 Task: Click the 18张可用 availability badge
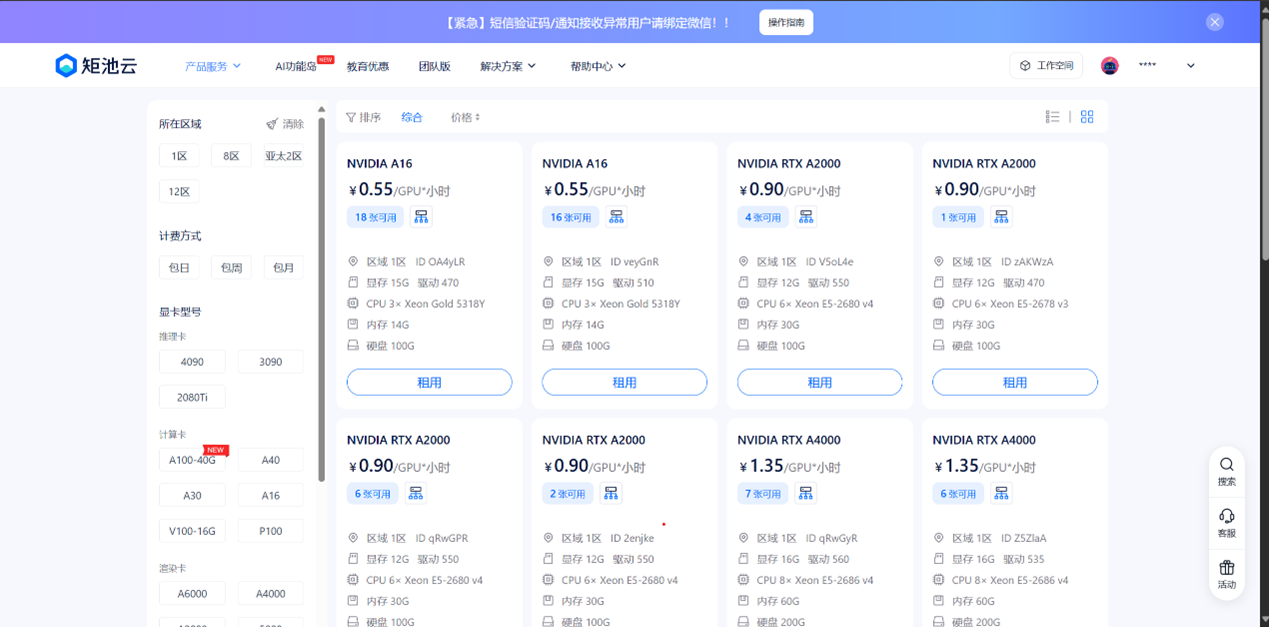pos(375,217)
